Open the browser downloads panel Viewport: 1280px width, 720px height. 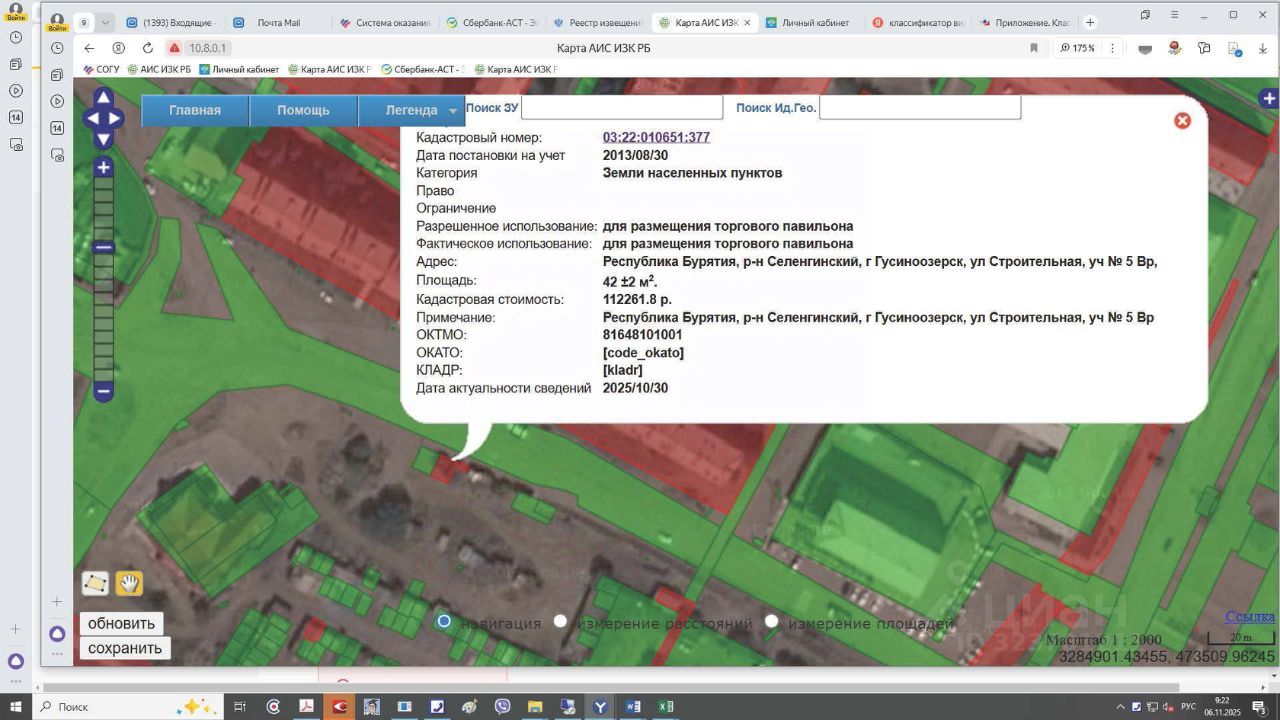1262,48
